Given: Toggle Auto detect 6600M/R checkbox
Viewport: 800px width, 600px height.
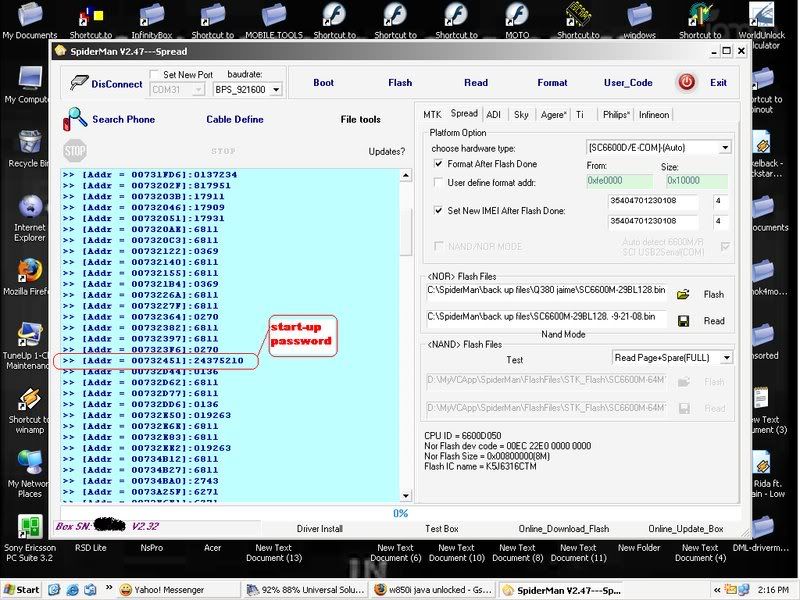Looking at the screenshot, I should point(724,246).
